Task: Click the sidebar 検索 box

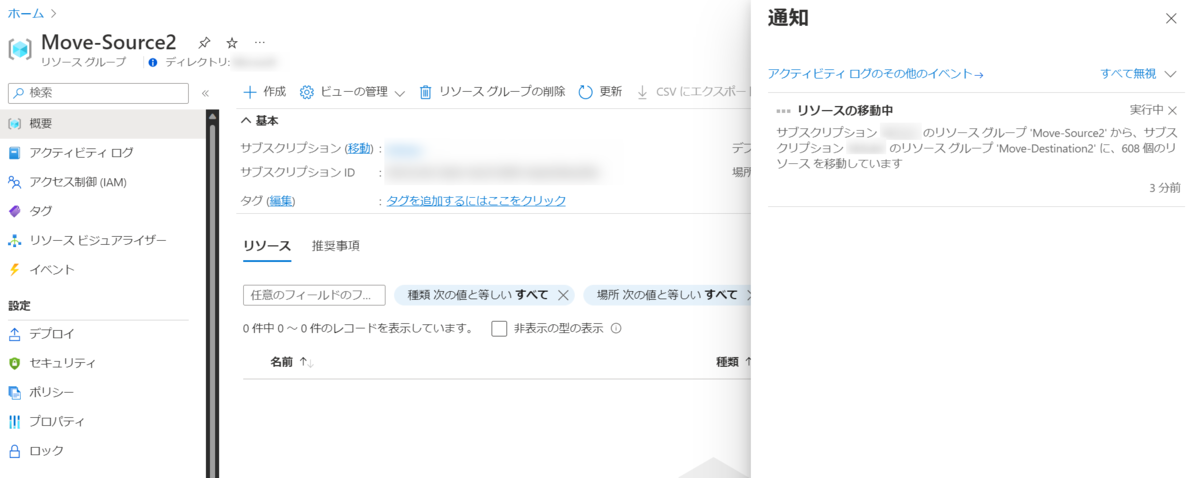Action: pos(98,93)
